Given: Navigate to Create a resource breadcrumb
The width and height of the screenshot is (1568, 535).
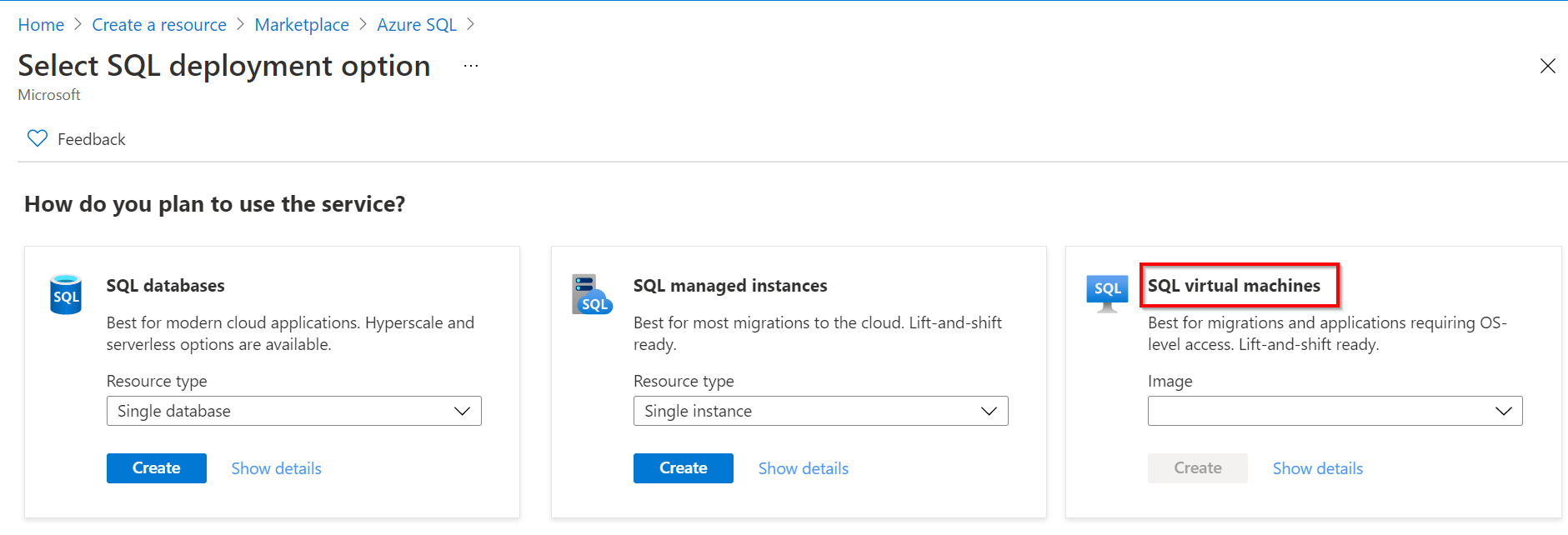Looking at the screenshot, I should coord(159,25).
